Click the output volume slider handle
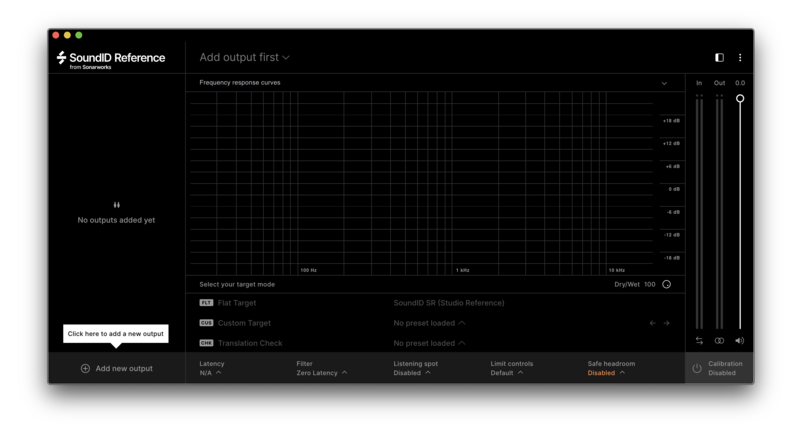This screenshot has height=443, width=800. pyautogui.click(x=740, y=99)
